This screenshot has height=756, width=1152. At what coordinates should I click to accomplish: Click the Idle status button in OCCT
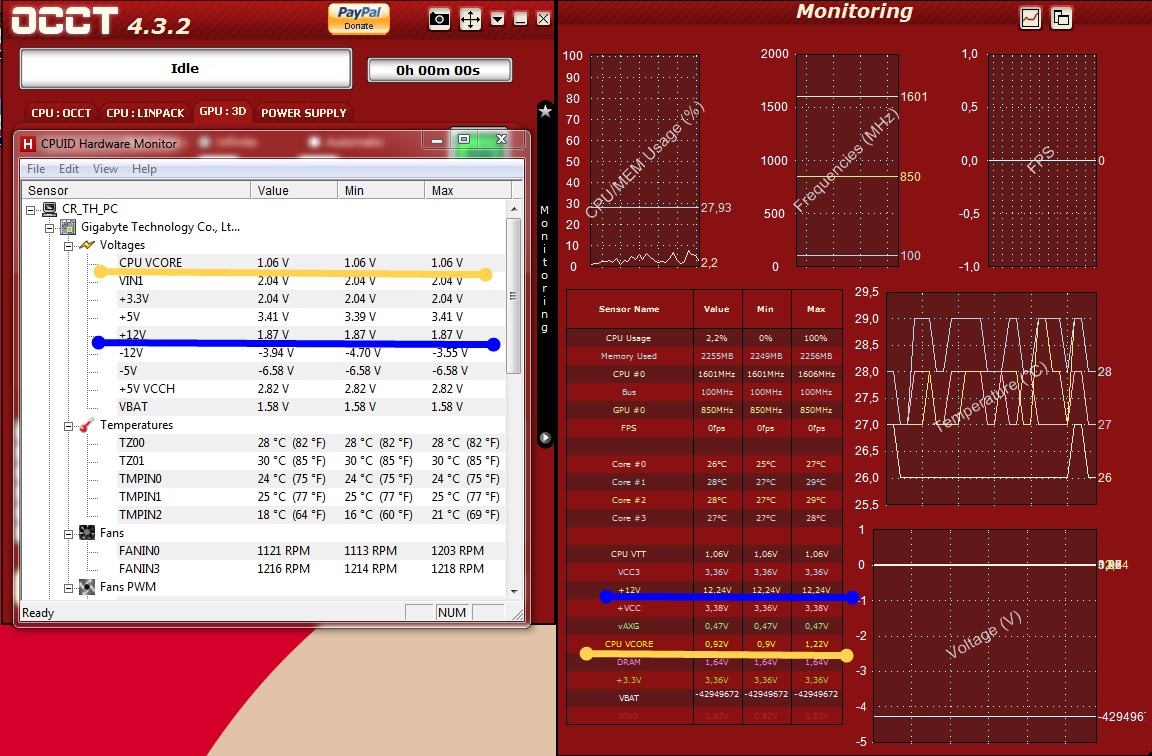coord(185,68)
